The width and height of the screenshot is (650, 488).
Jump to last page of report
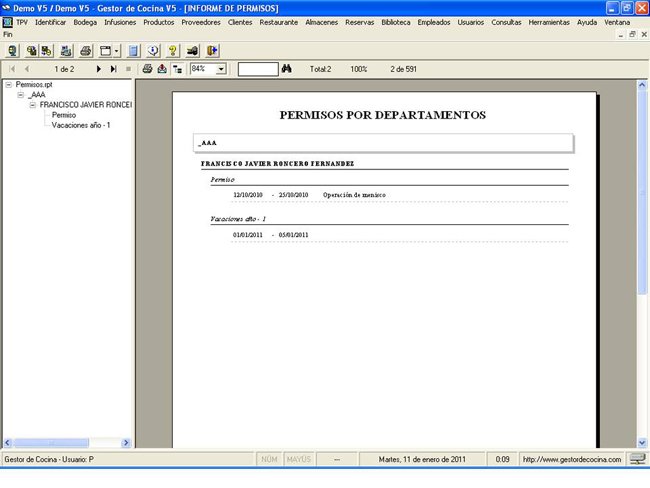[x=114, y=69]
